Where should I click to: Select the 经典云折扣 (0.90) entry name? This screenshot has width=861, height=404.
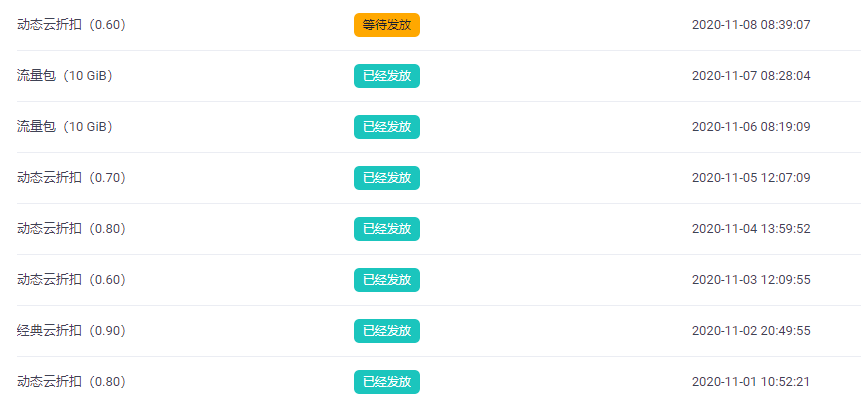pos(72,331)
